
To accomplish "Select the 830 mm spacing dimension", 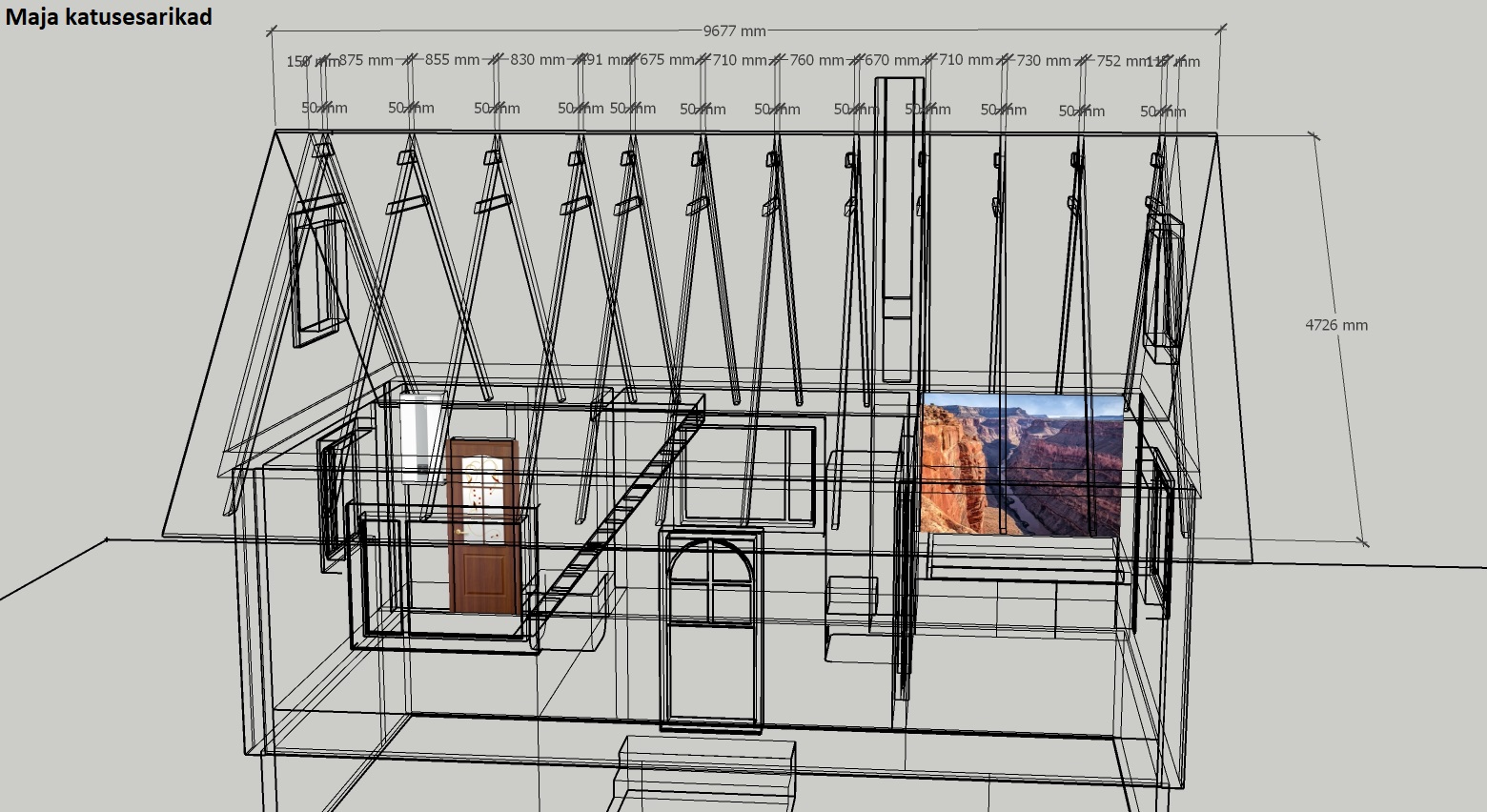I will click(x=537, y=59).
